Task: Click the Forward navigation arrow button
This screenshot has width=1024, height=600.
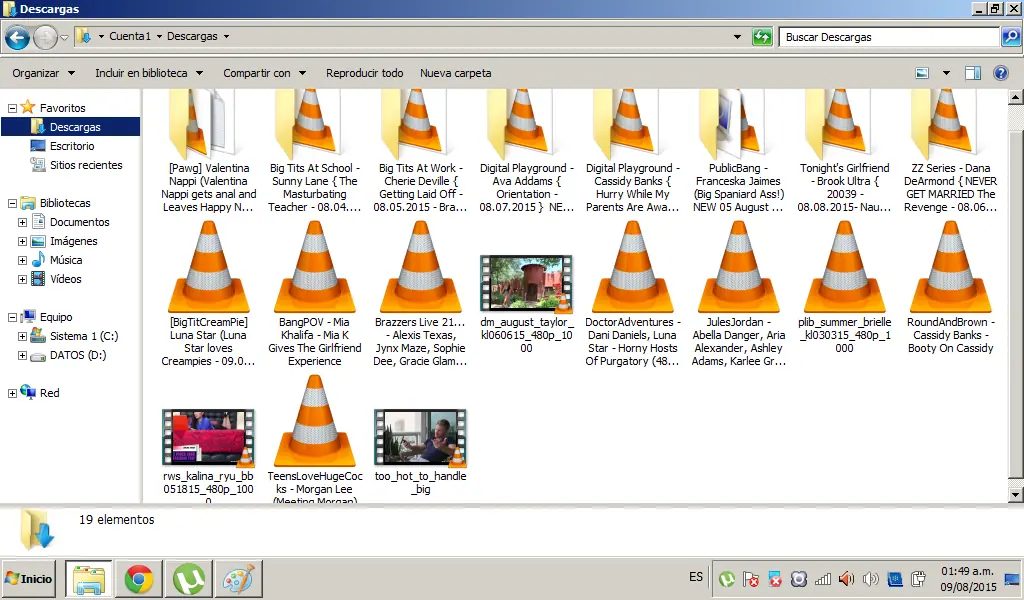Action: pos(45,37)
